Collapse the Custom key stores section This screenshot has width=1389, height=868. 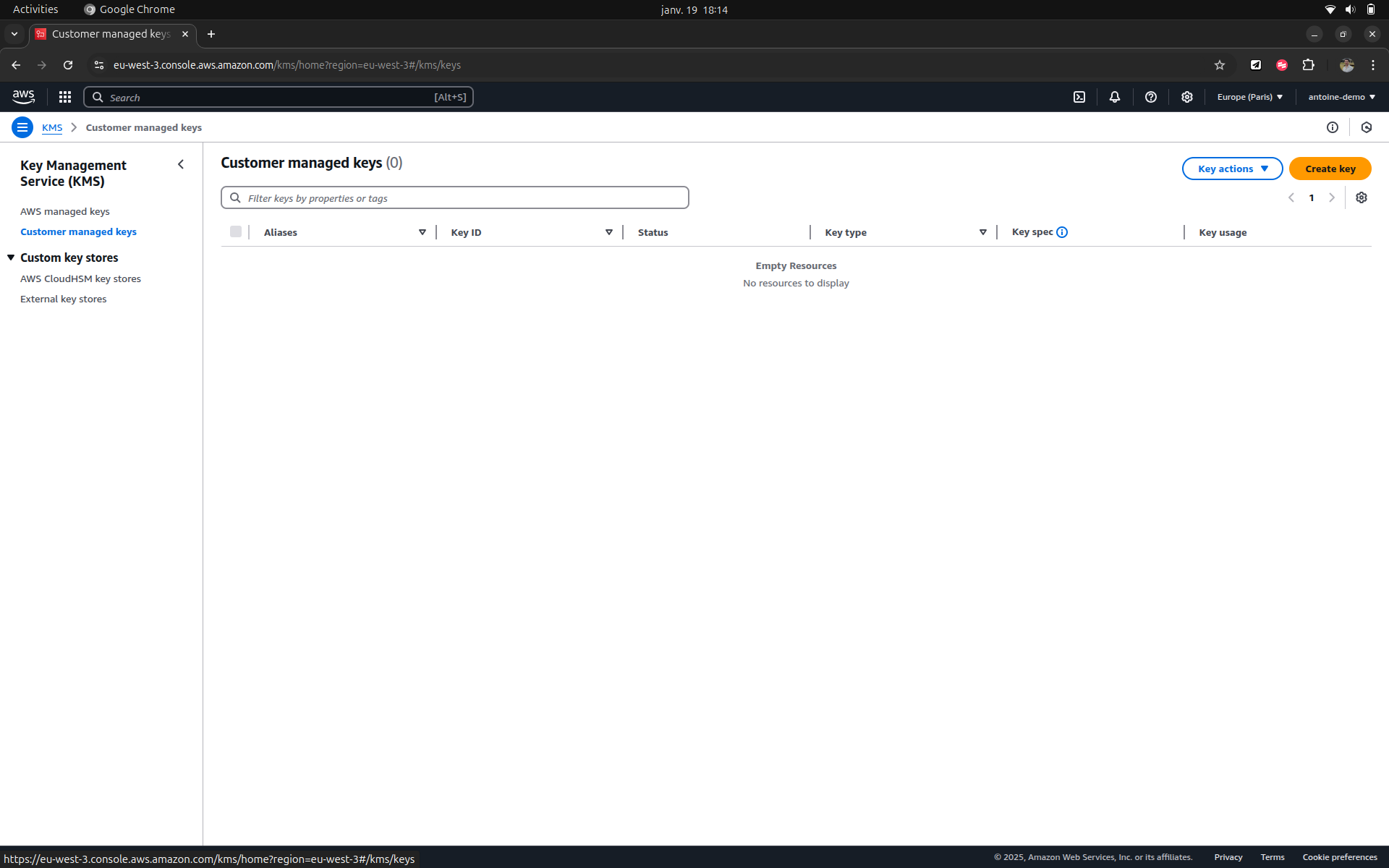coord(11,258)
